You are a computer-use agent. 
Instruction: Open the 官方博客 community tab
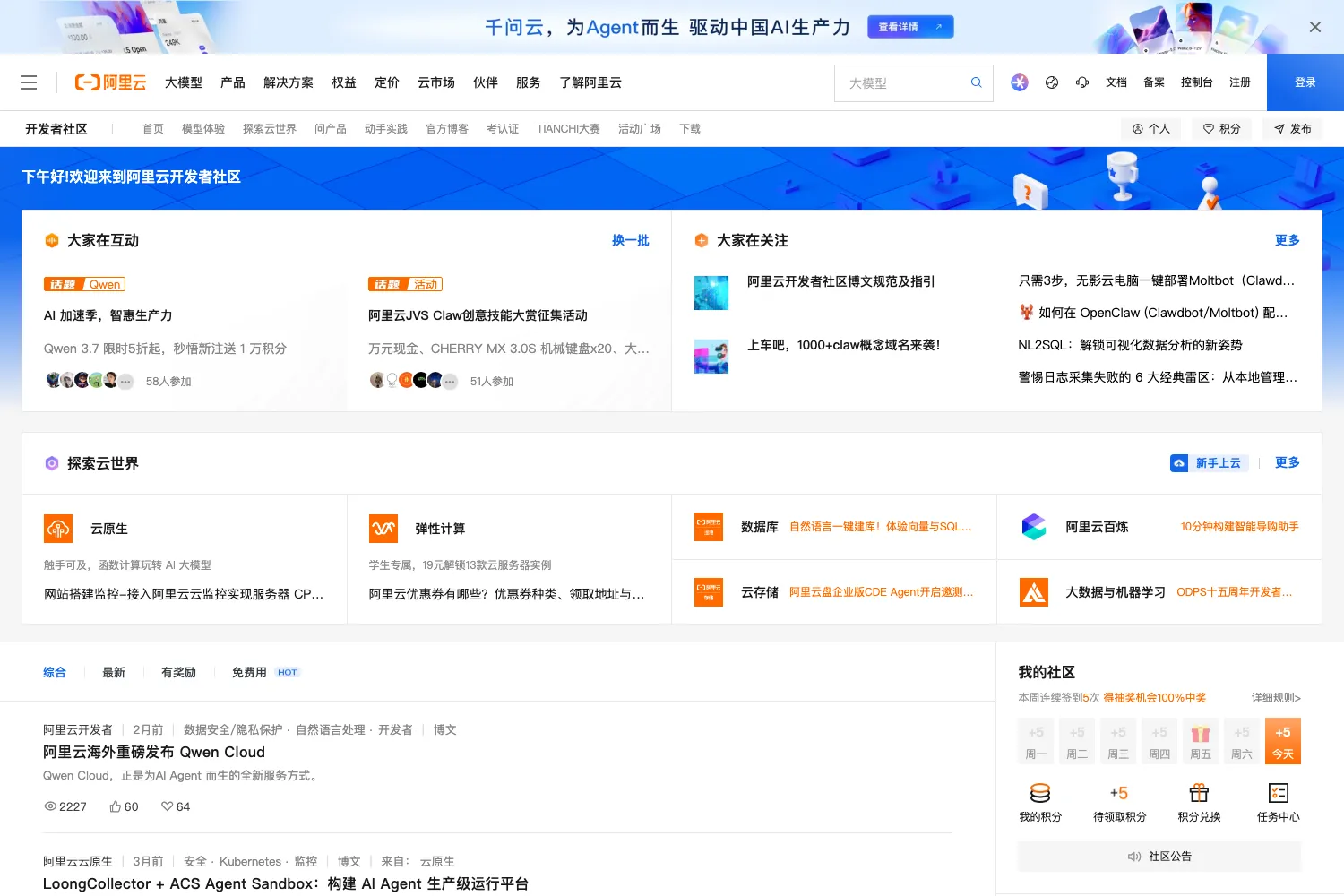(x=447, y=129)
